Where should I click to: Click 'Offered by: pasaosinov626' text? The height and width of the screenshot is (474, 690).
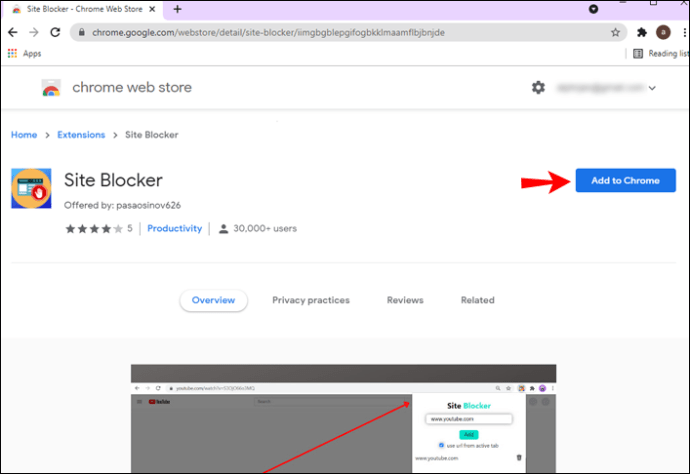pos(122,205)
